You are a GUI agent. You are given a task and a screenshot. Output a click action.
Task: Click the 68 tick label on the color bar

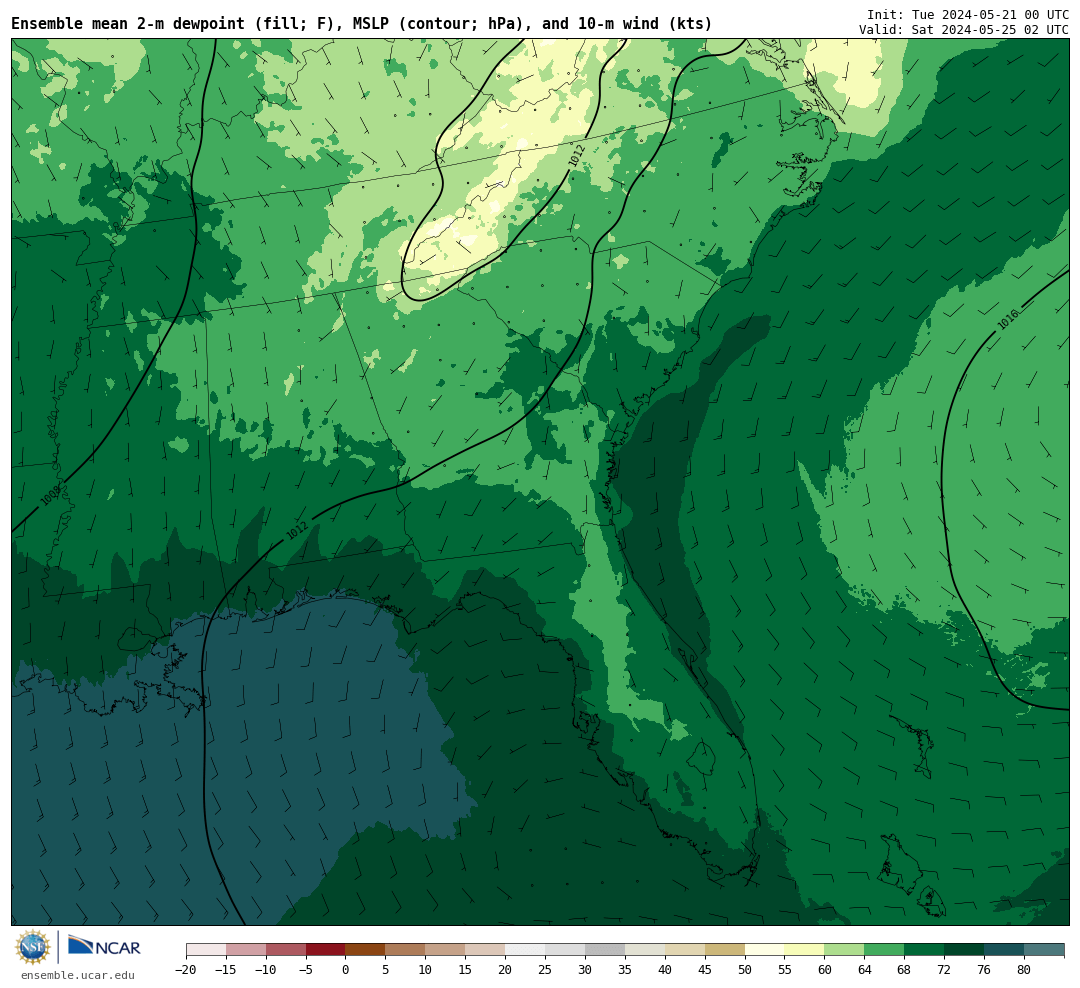coord(905,970)
